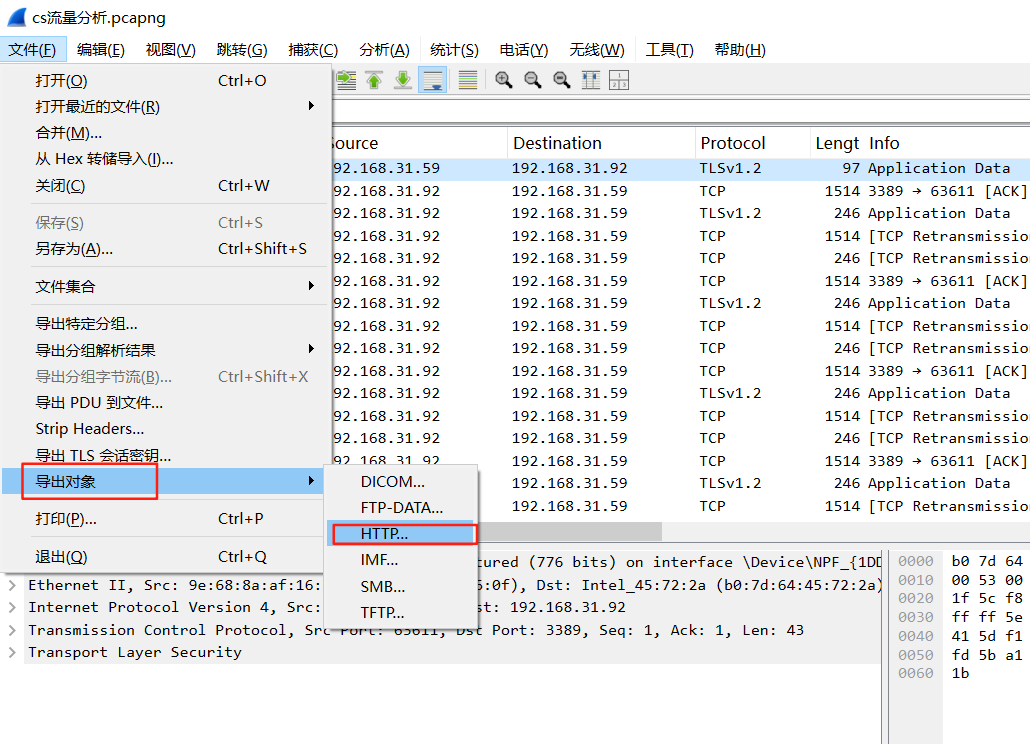This screenshot has width=1030, height=744.
Task: Open the layout reset icon with numbers
Action: [619, 80]
